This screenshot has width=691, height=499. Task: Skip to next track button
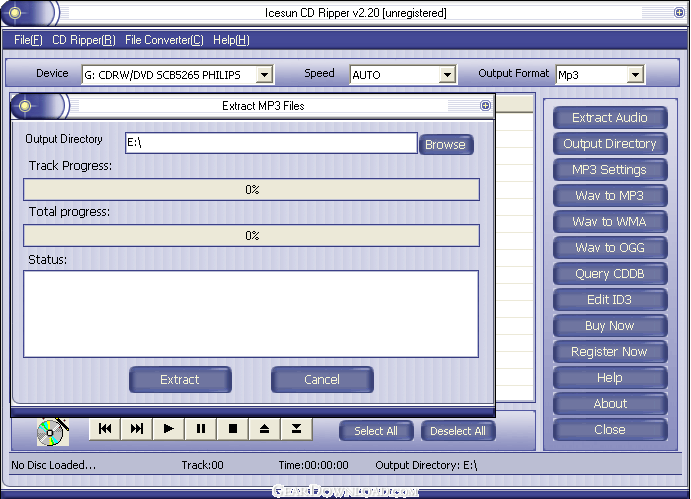pyautogui.click(x=137, y=429)
